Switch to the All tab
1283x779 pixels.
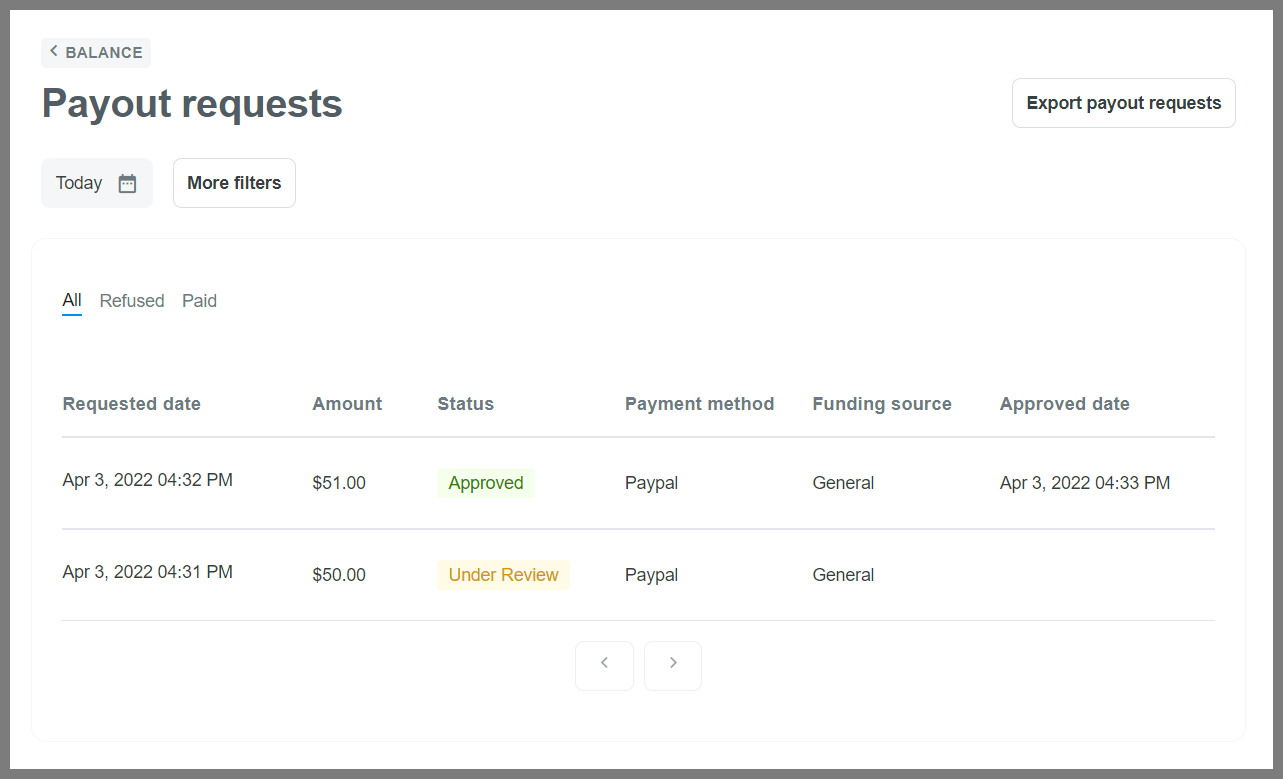point(72,301)
